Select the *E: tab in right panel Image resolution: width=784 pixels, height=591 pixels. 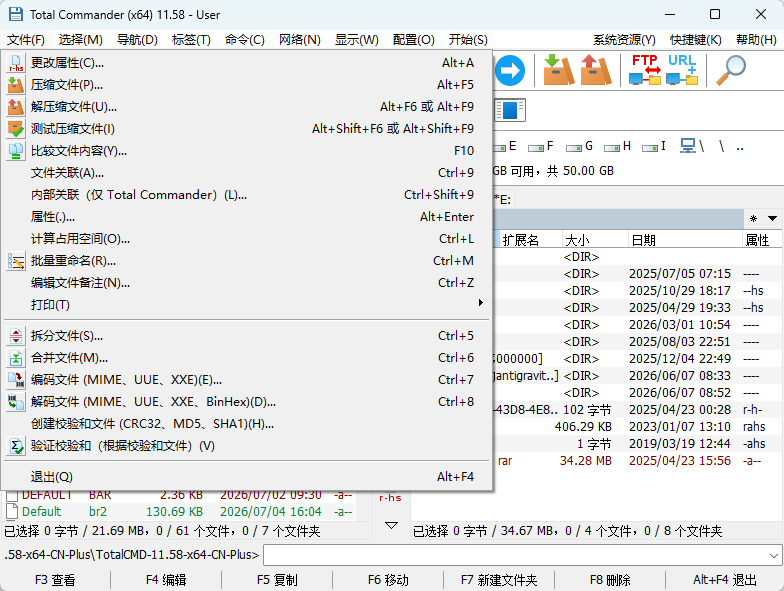[x=502, y=200]
